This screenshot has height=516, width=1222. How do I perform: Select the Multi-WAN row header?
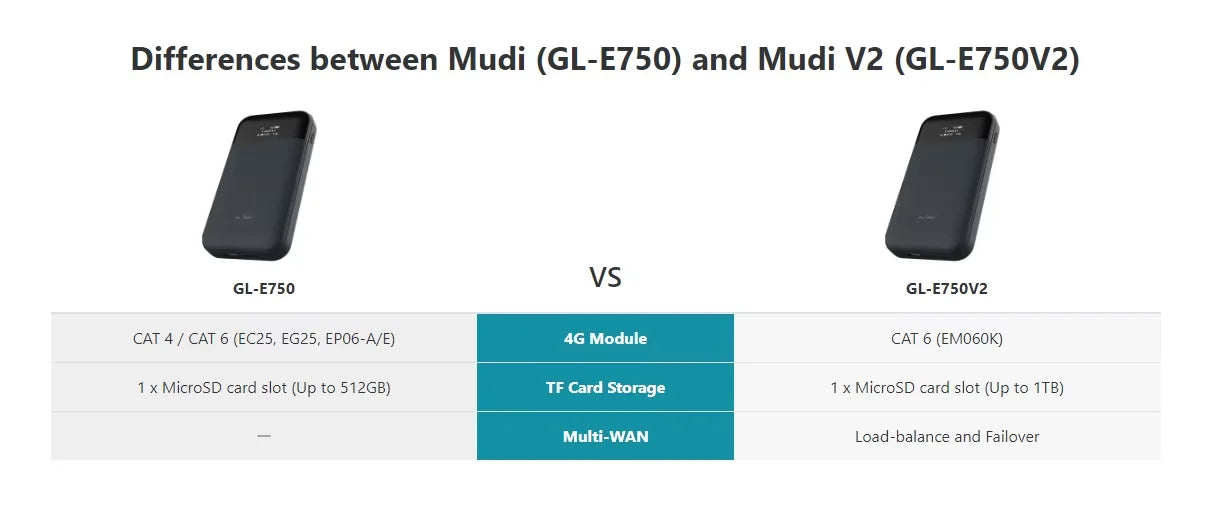(x=605, y=436)
